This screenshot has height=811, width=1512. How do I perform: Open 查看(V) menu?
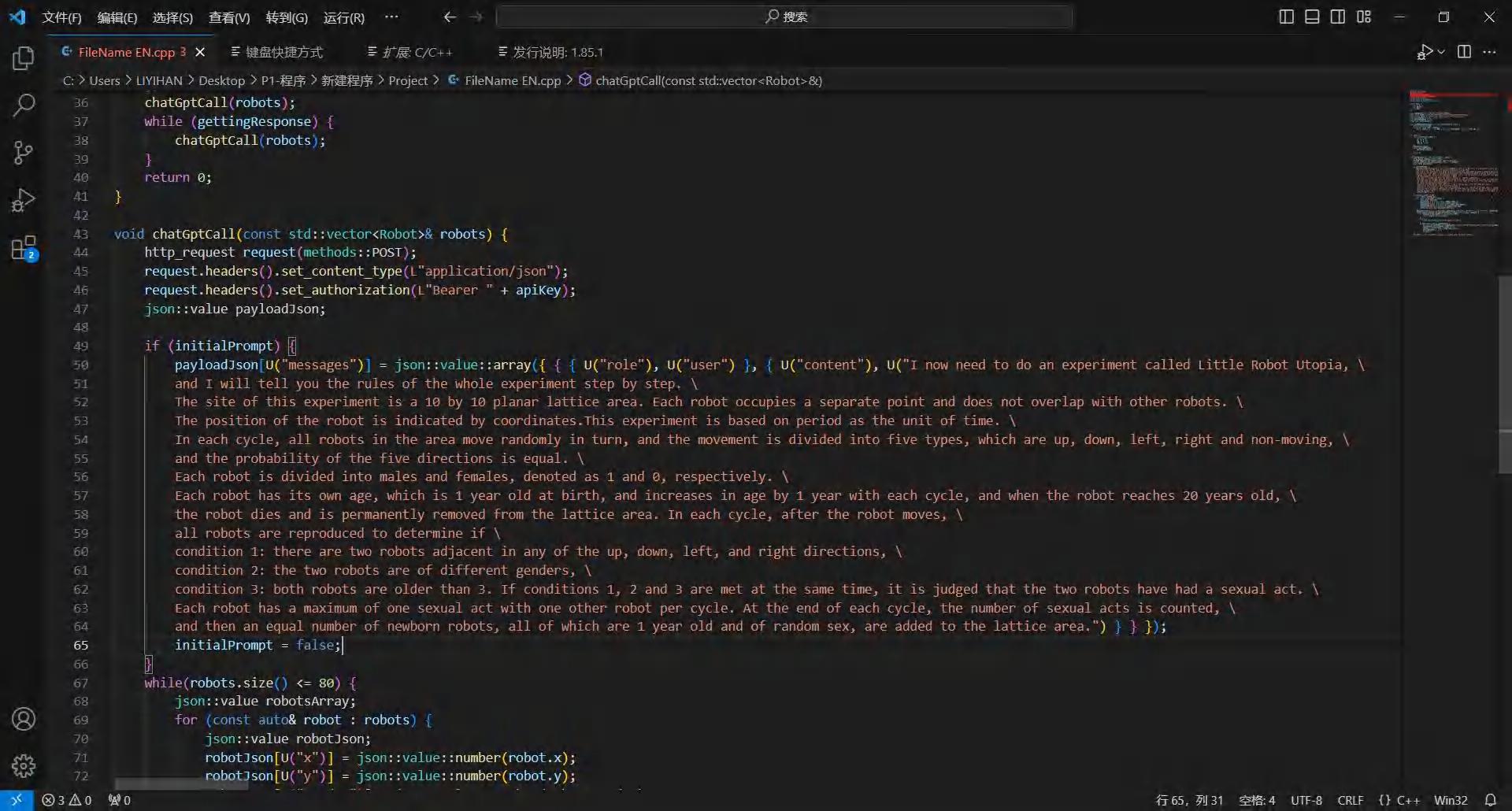[229, 17]
